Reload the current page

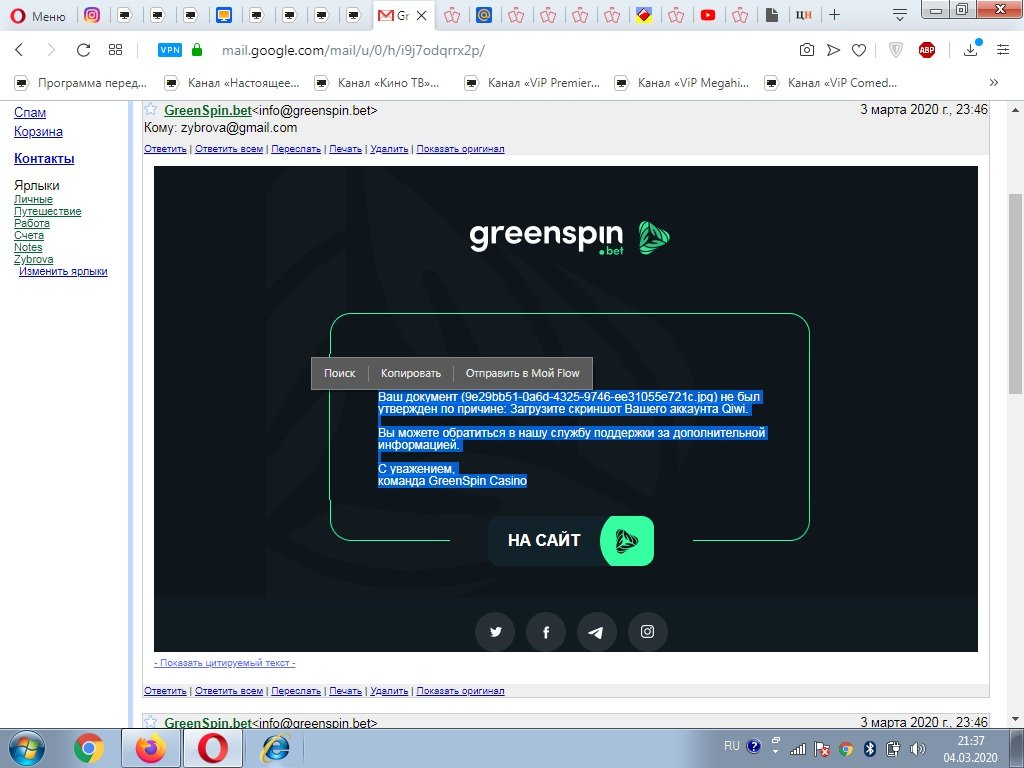click(83, 50)
